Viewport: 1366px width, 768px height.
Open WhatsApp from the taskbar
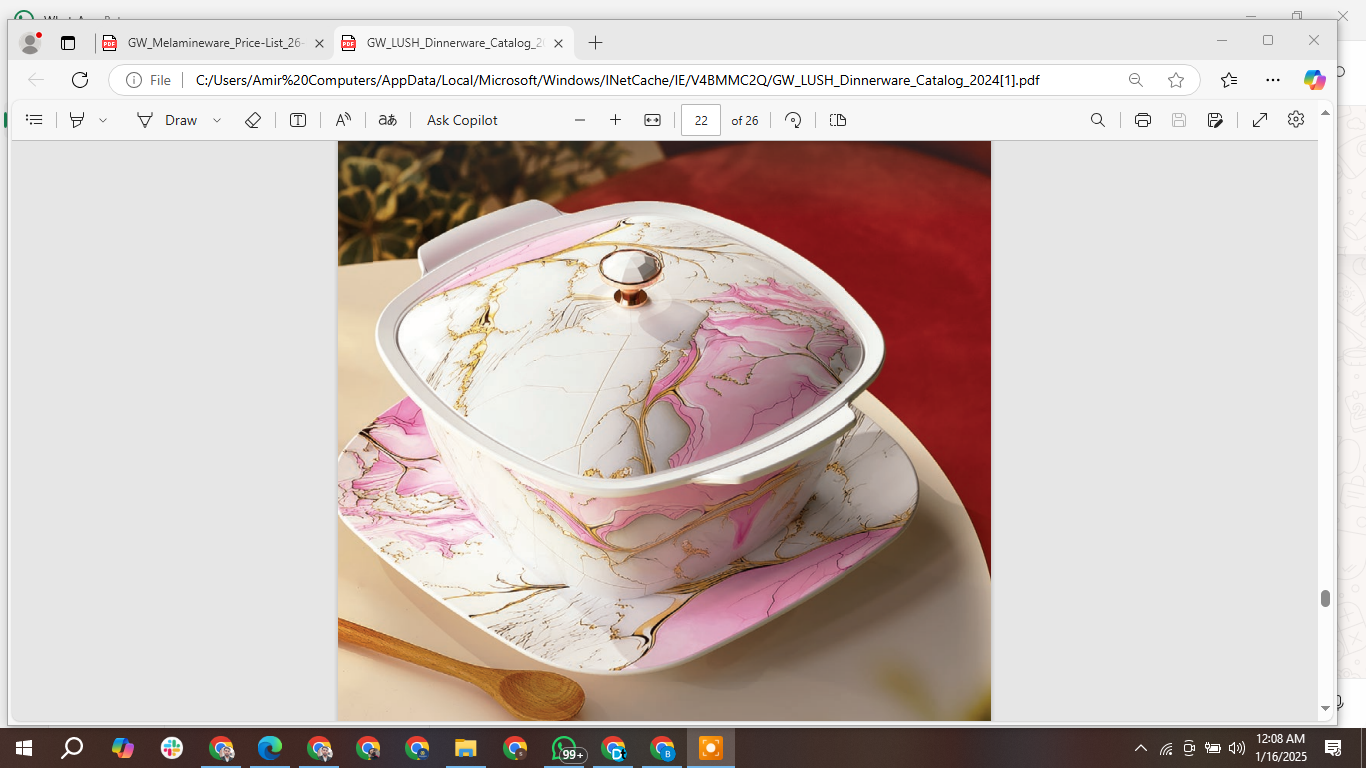coord(565,748)
